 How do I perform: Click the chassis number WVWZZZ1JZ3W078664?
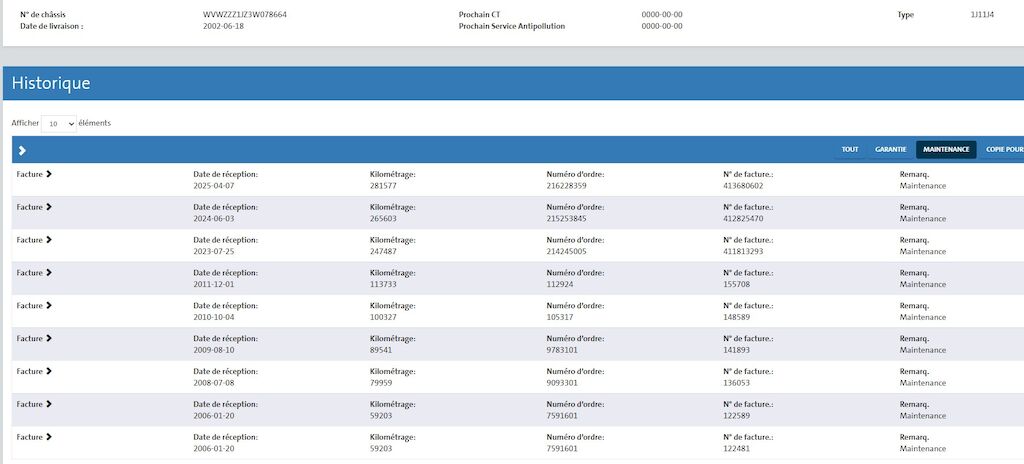pos(245,15)
